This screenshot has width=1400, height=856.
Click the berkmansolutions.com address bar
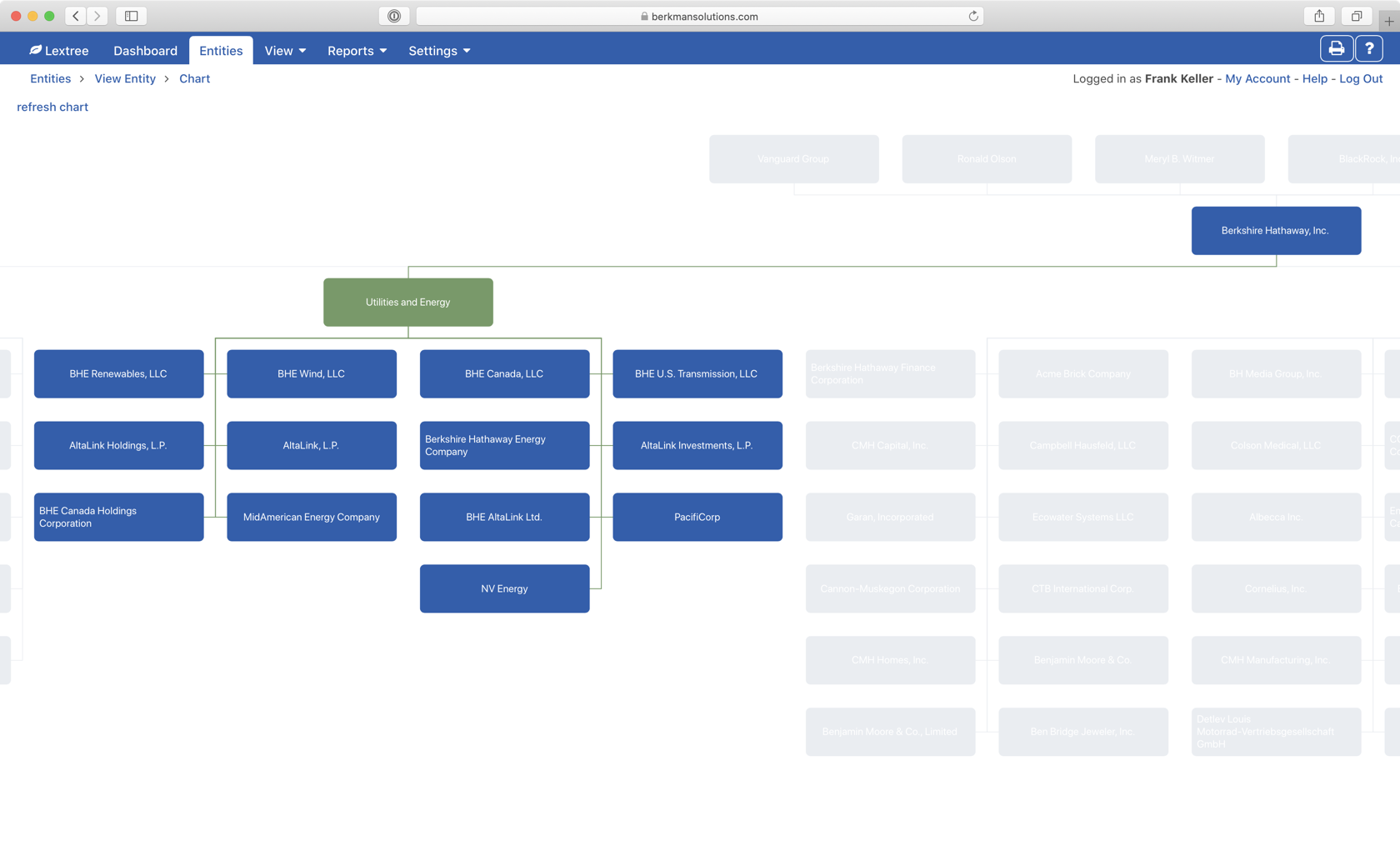pyautogui.click(x=699, y=16)
